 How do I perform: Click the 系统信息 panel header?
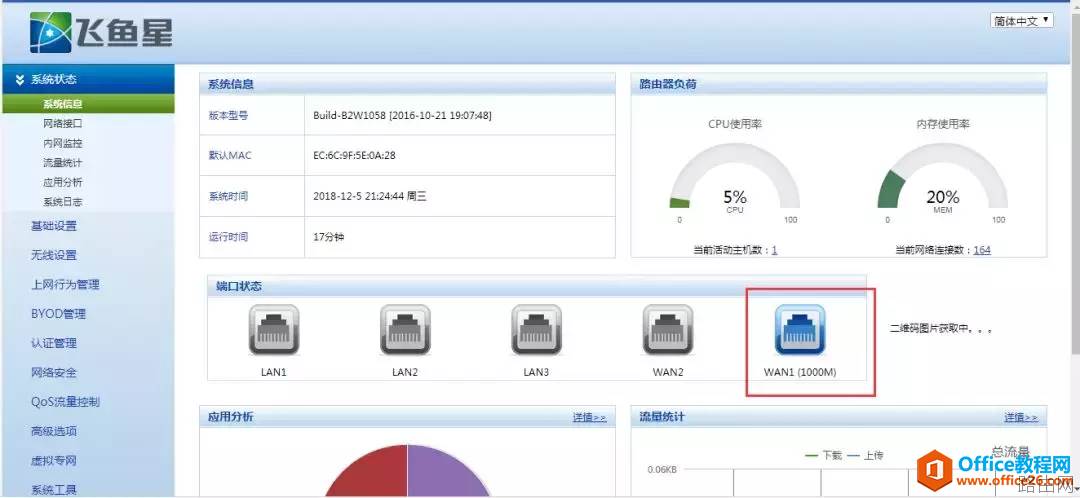point(407,84)
